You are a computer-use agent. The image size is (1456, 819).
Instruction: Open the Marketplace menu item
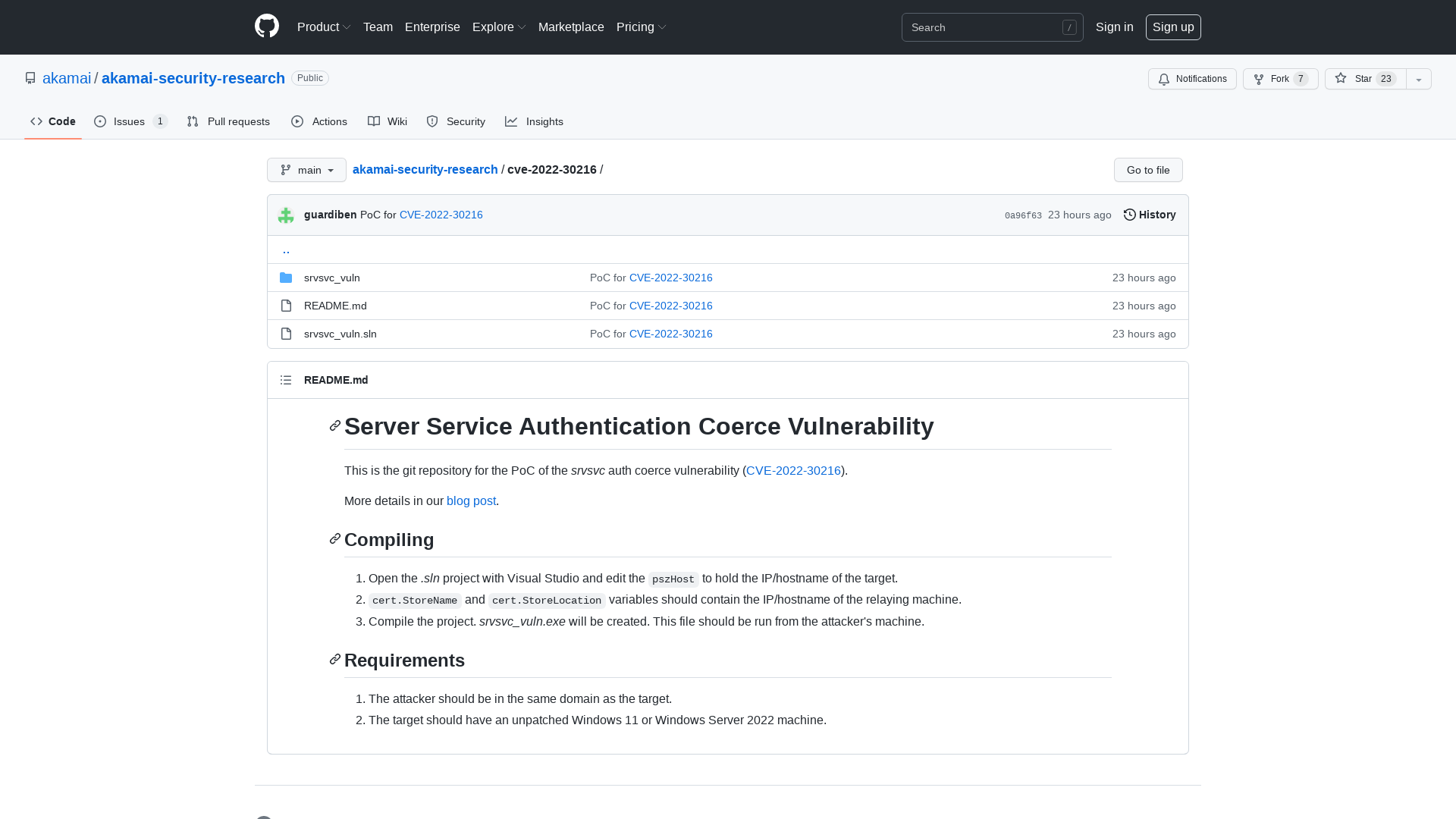tap(571, 27)
